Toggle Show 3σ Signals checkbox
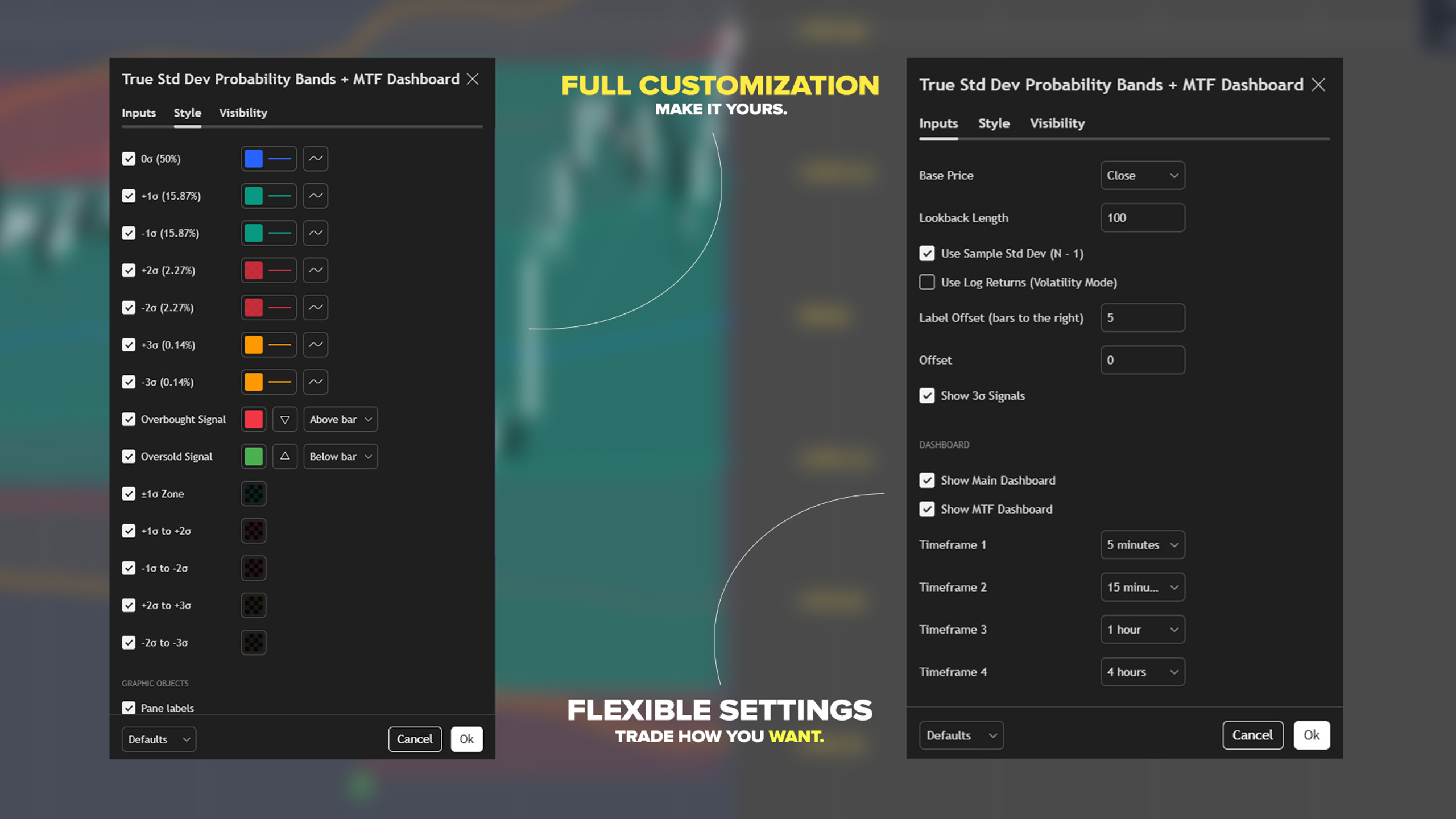Screen dimensions: 1456x819 click(x=927, y=396)
